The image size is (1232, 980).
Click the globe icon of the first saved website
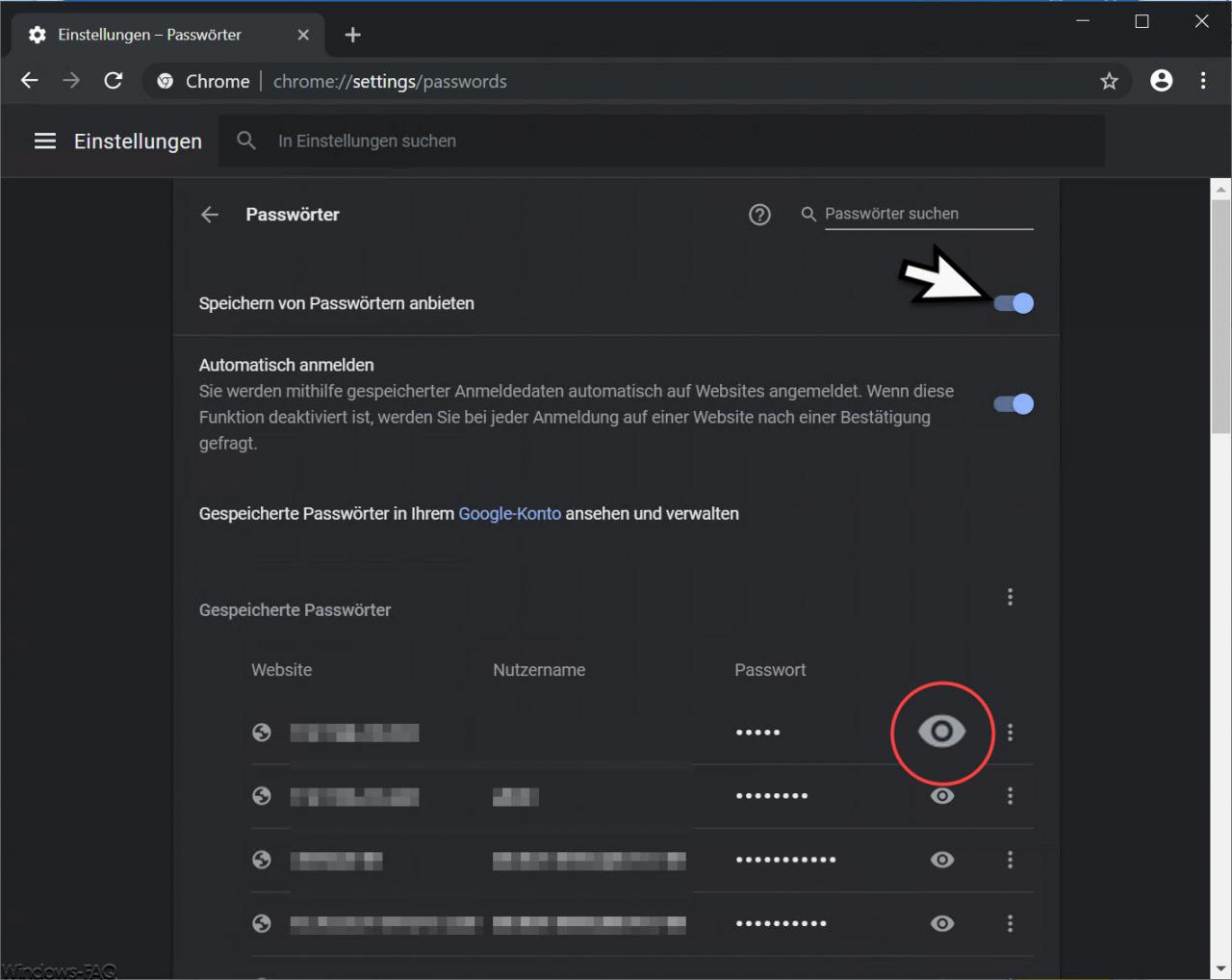(262, 733)
